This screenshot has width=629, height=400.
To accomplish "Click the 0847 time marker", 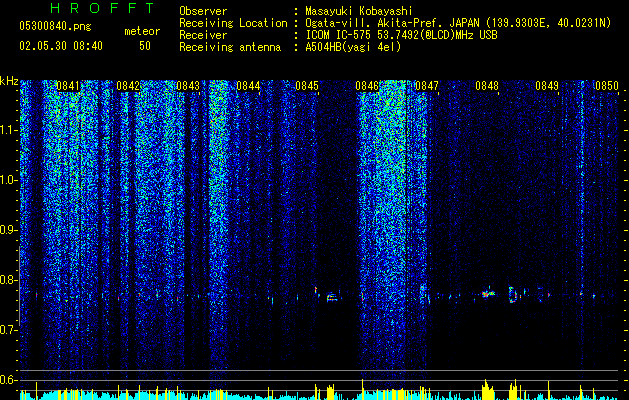I will (x=427, y=86).
